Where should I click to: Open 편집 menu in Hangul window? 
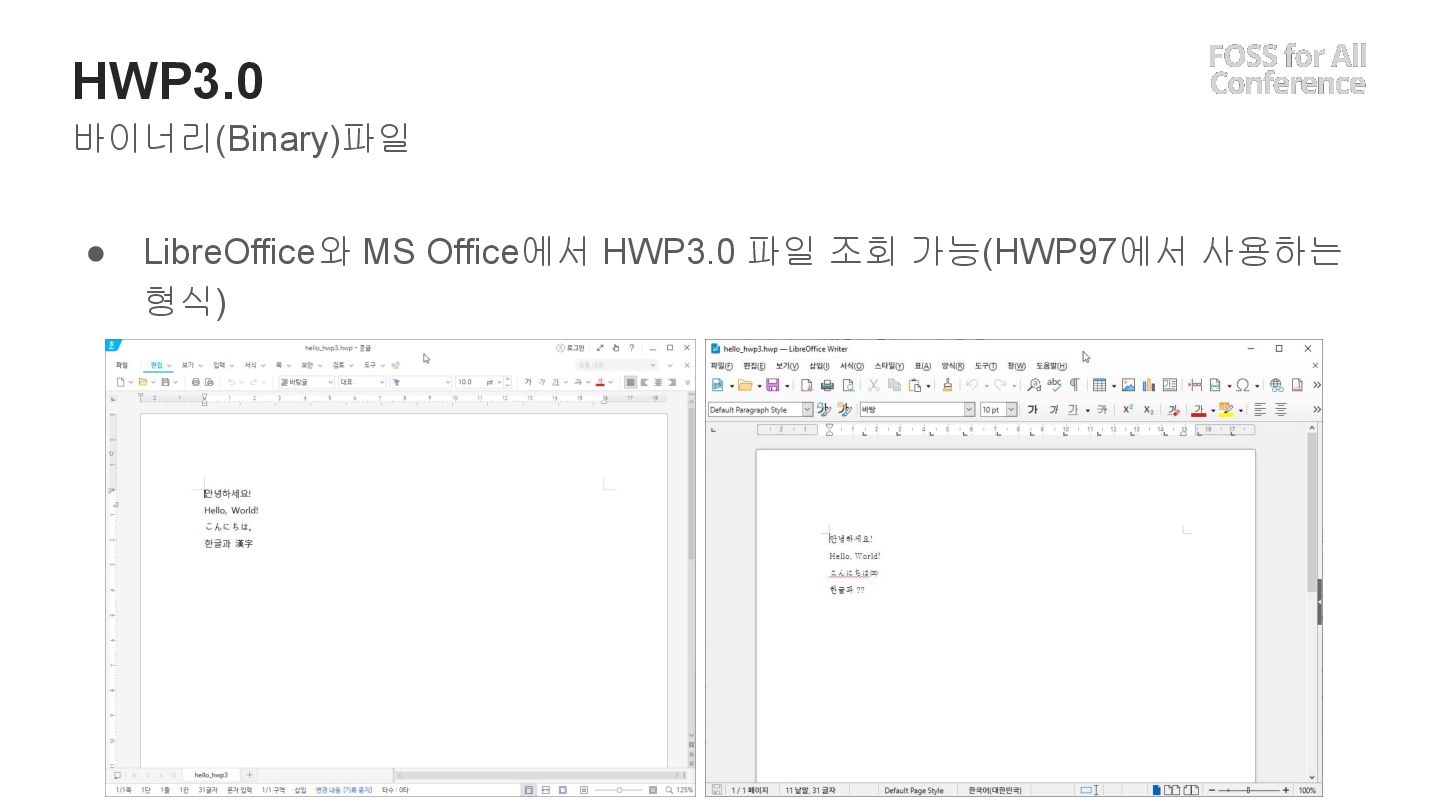pyautogui.click(x=156, y=365)
